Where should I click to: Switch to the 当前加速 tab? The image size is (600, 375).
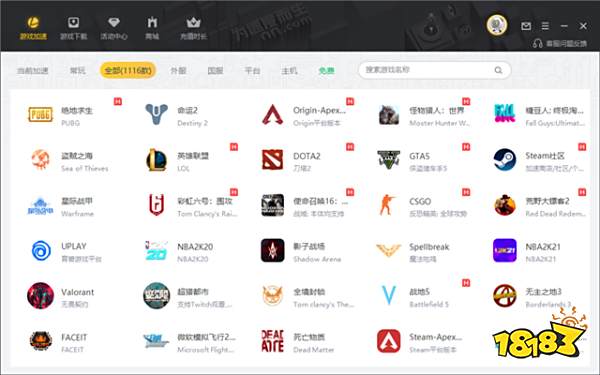pos(33,70)
